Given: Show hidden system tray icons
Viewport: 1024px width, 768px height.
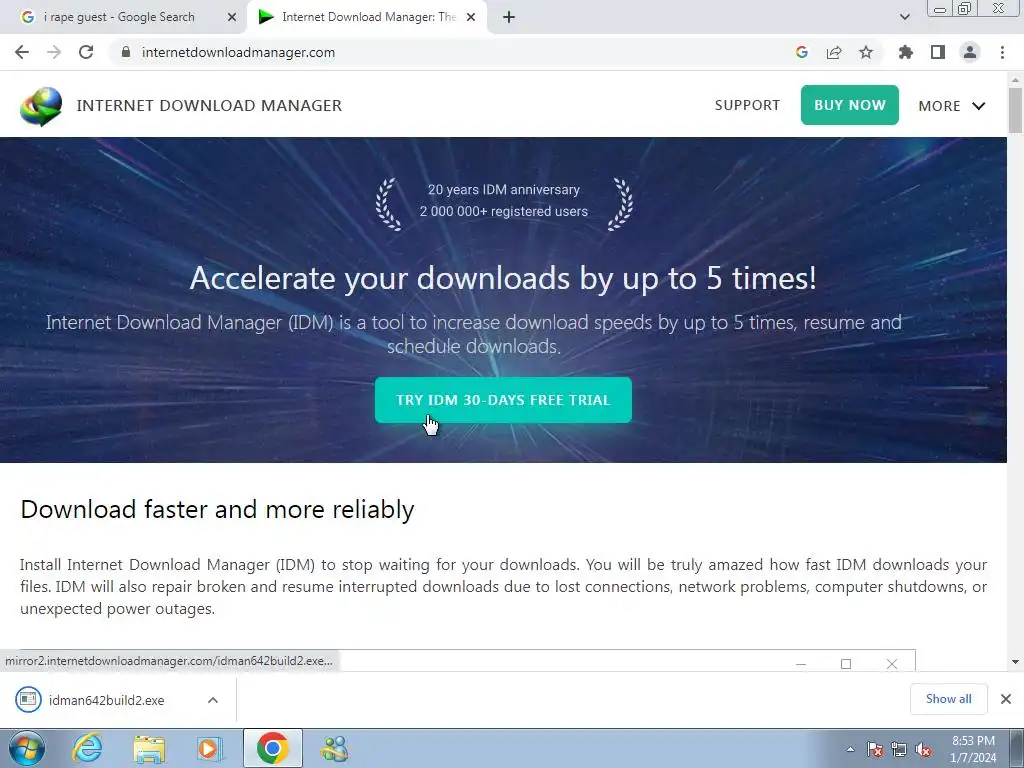Looking at the screenshot, I should [x=850, y=749].
